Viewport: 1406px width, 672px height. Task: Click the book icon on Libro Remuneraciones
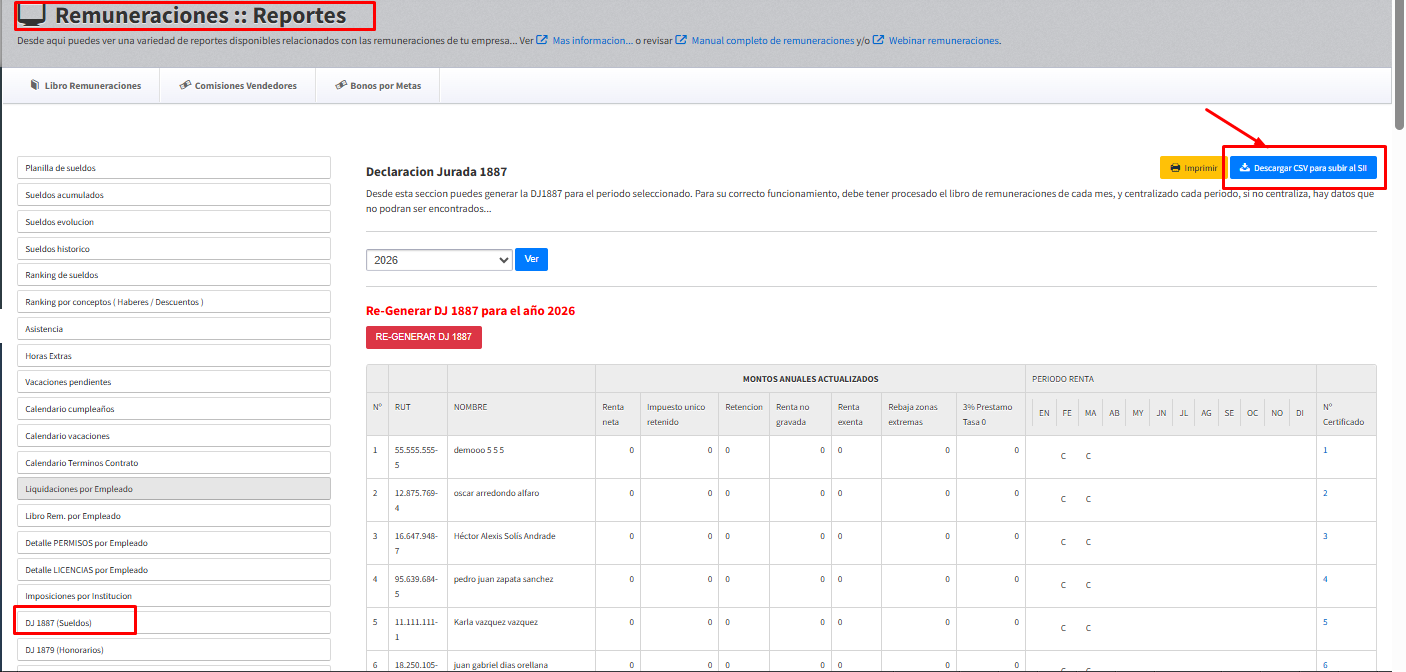click(35, 86)
